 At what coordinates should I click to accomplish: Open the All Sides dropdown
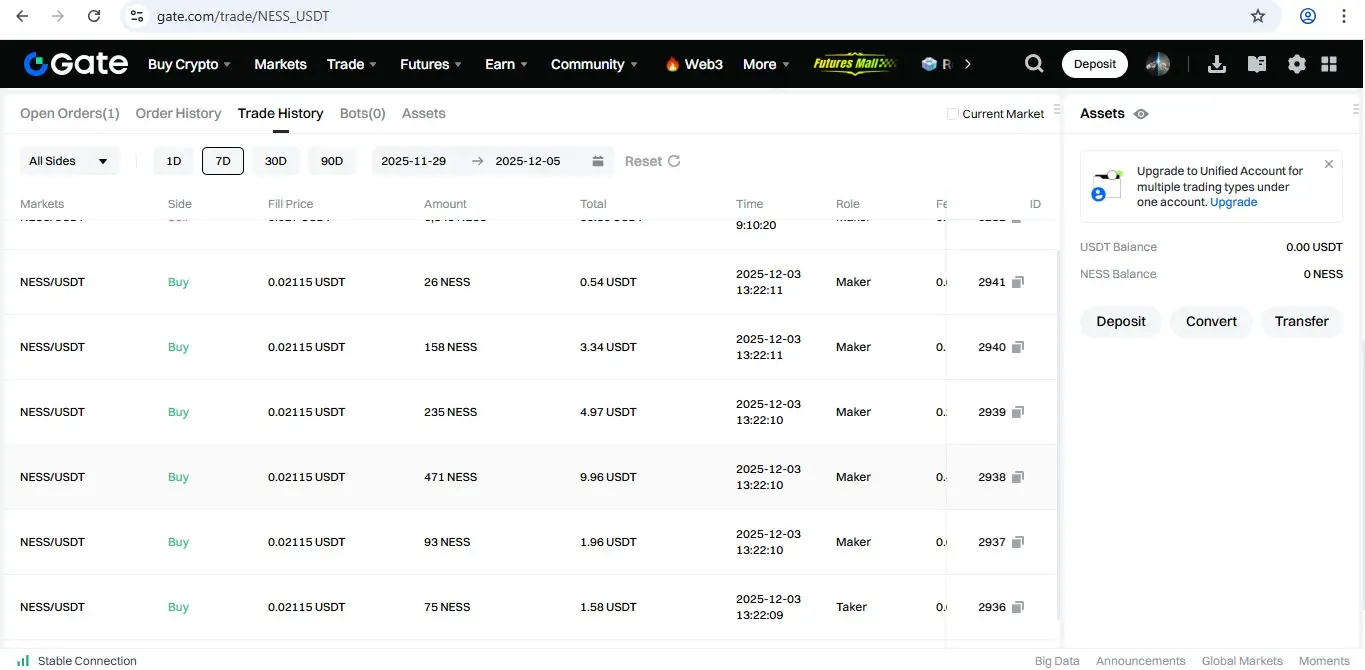(x=69, y=161)
